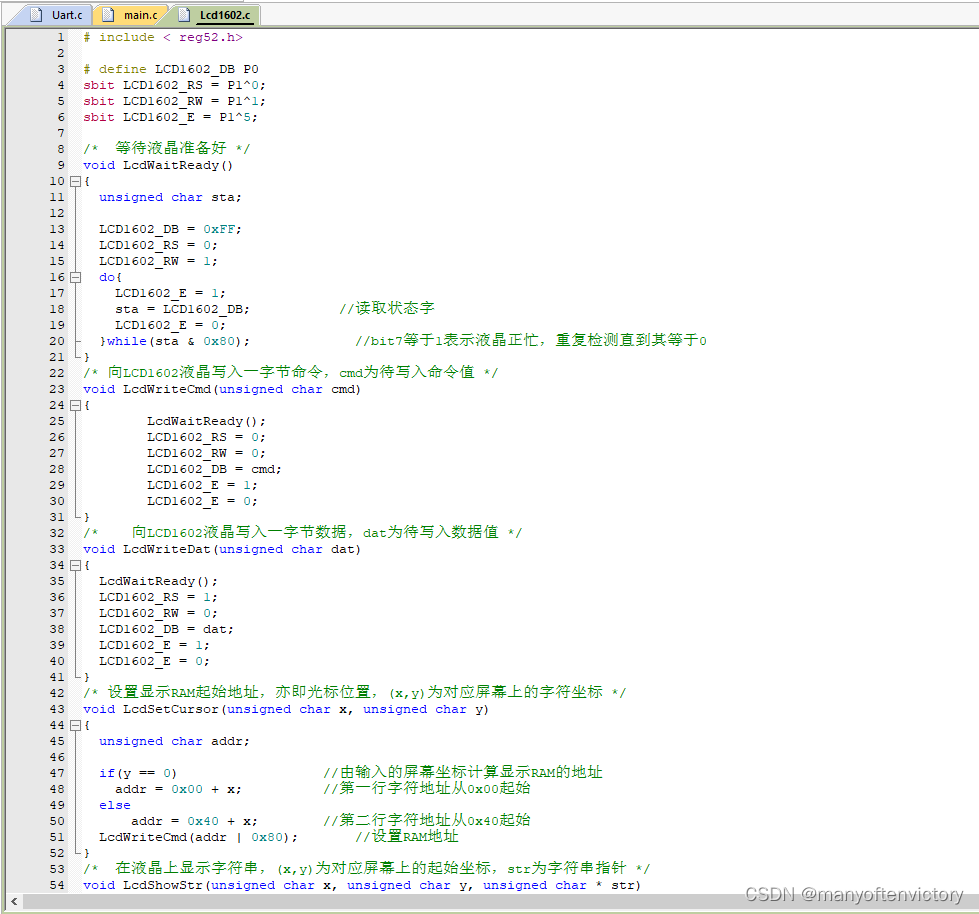
Task: Click on 'sbit LCD1602_RW = P1^1;' line
Action: pyautogui.click(x=174, y=101)
